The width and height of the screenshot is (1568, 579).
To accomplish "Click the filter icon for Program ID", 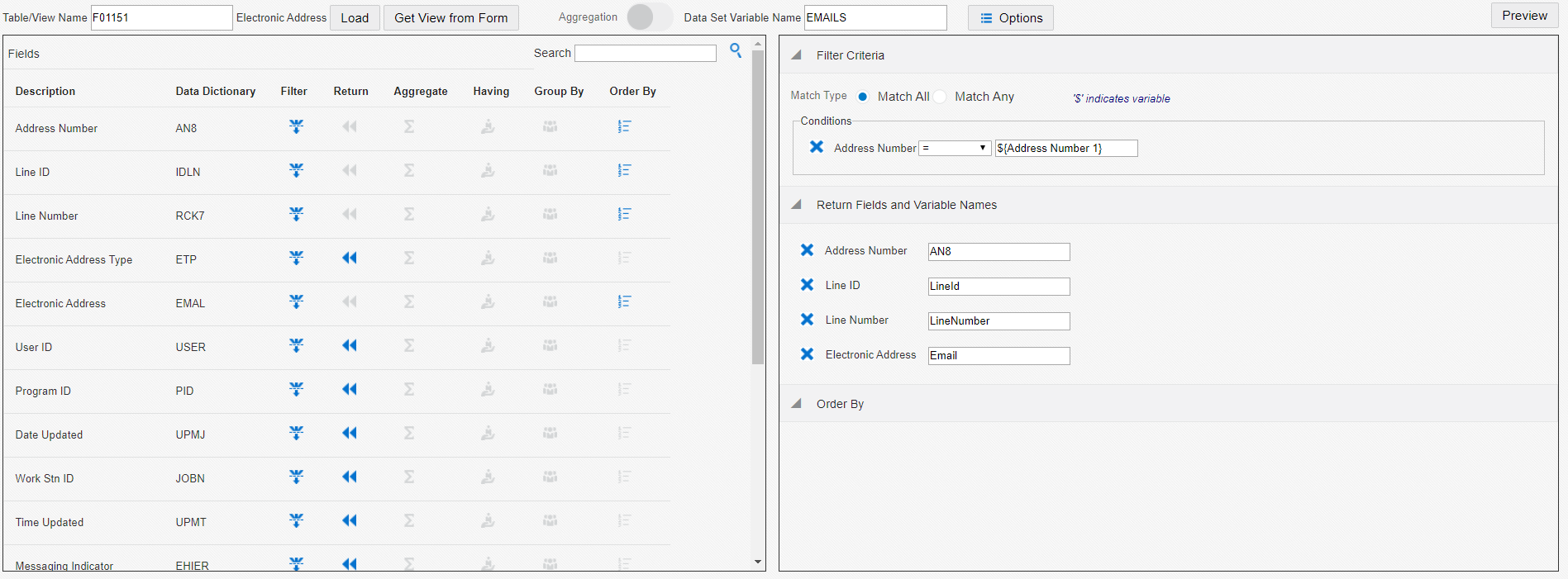I will coord(296,390).
